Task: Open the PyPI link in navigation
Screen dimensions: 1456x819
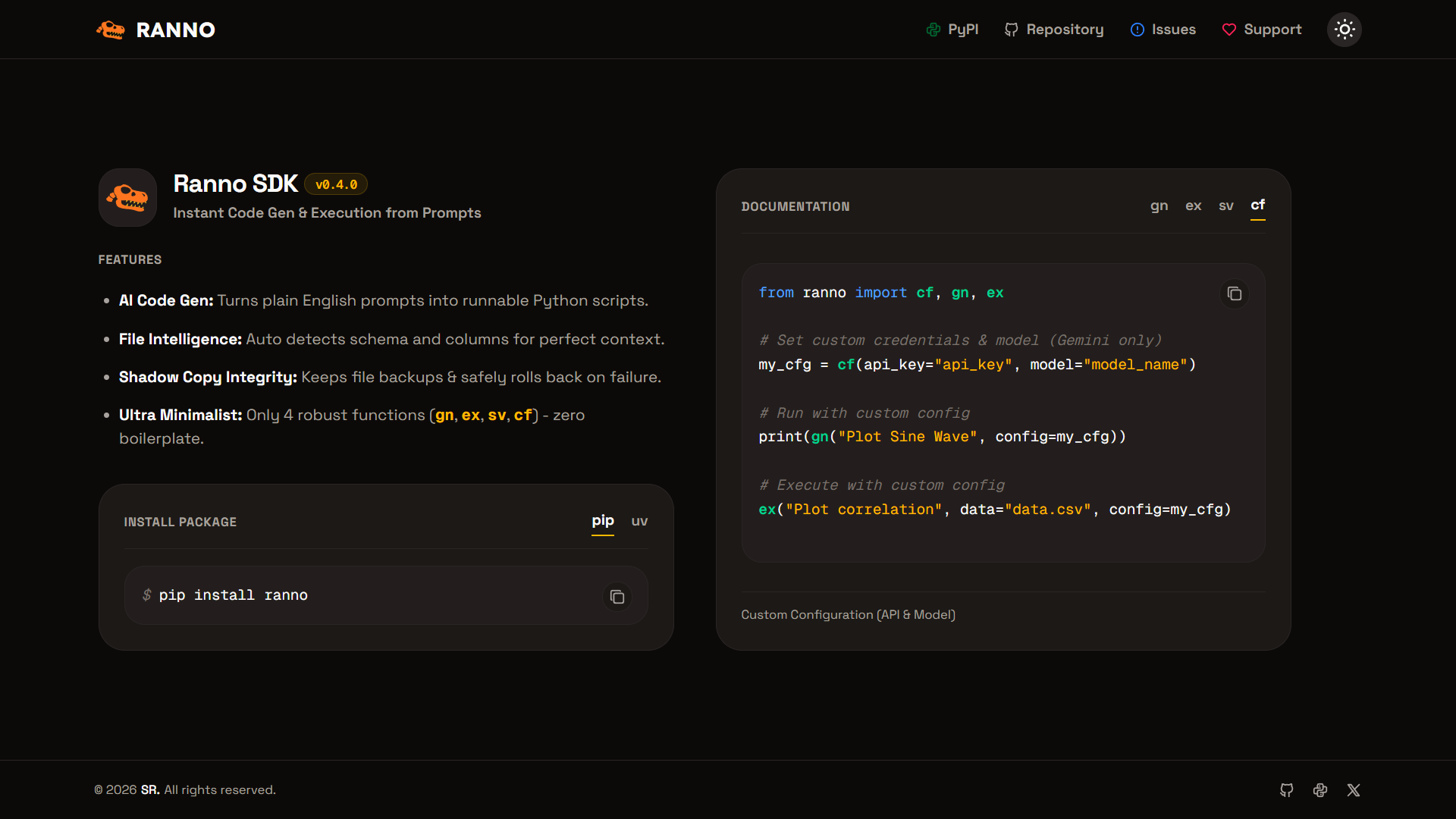Action: tap(952, 30)
